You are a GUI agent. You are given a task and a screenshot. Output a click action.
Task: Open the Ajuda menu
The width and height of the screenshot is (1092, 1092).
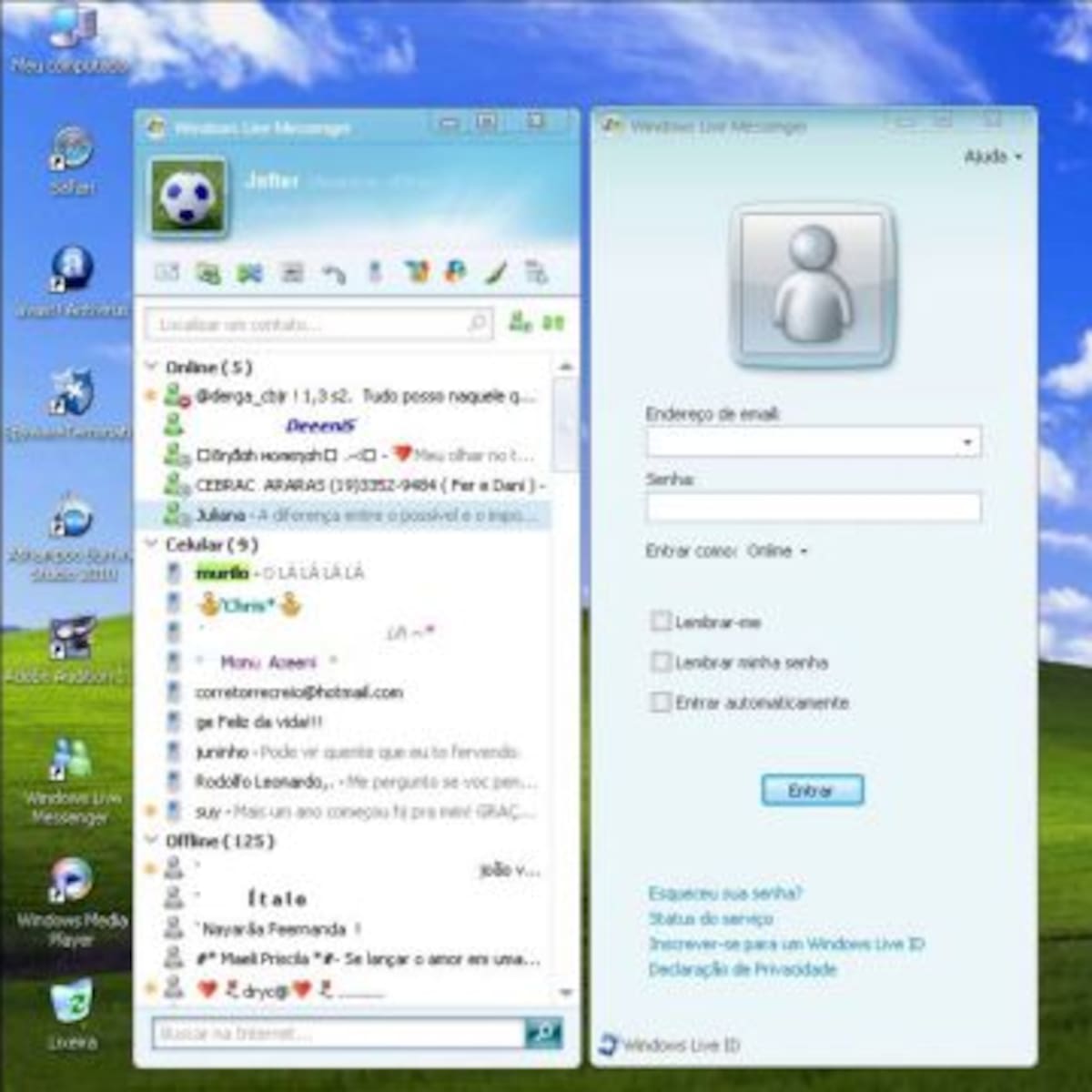coord(991,157)
